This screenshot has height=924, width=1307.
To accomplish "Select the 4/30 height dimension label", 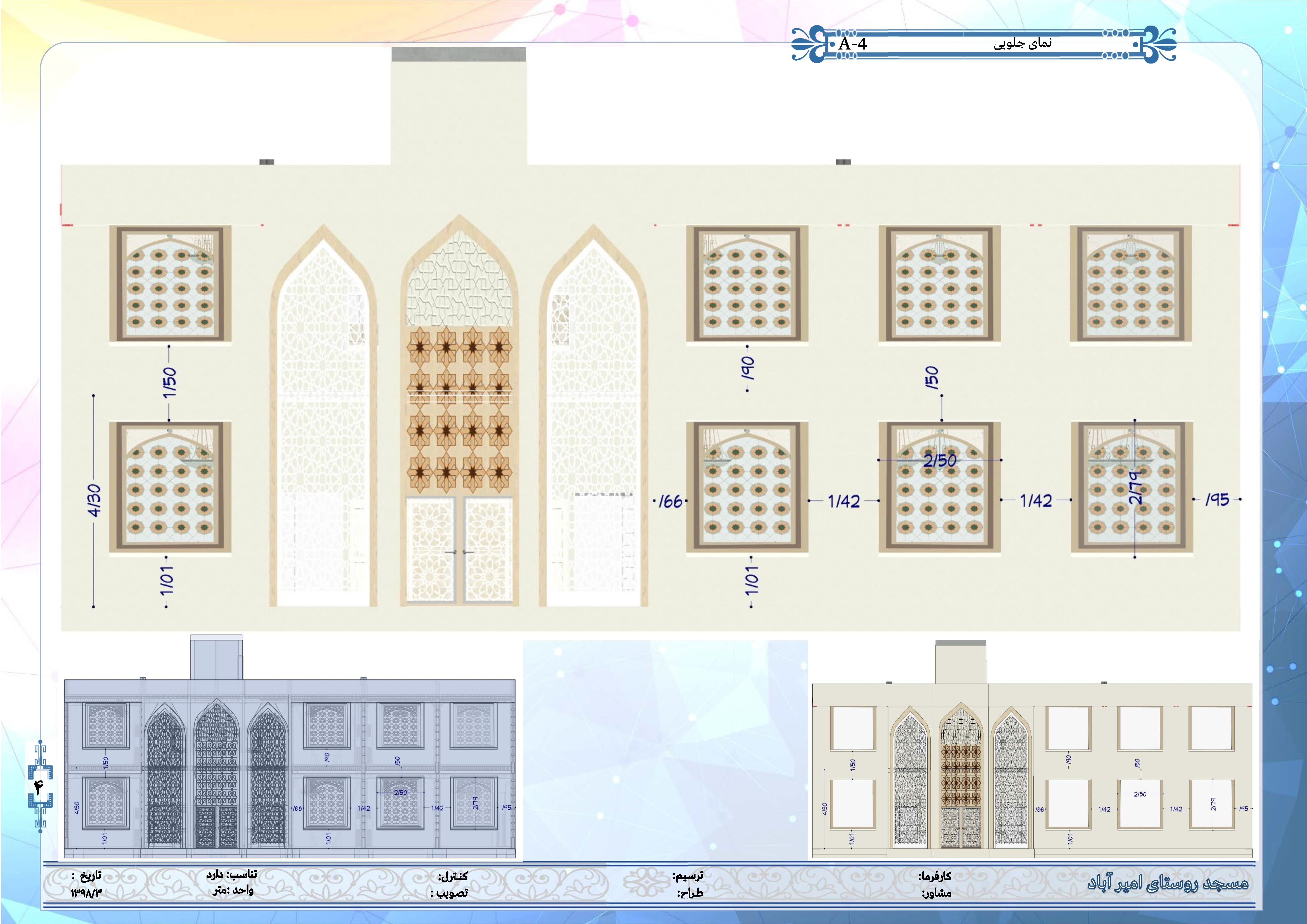I will click(x=94, y=501).
